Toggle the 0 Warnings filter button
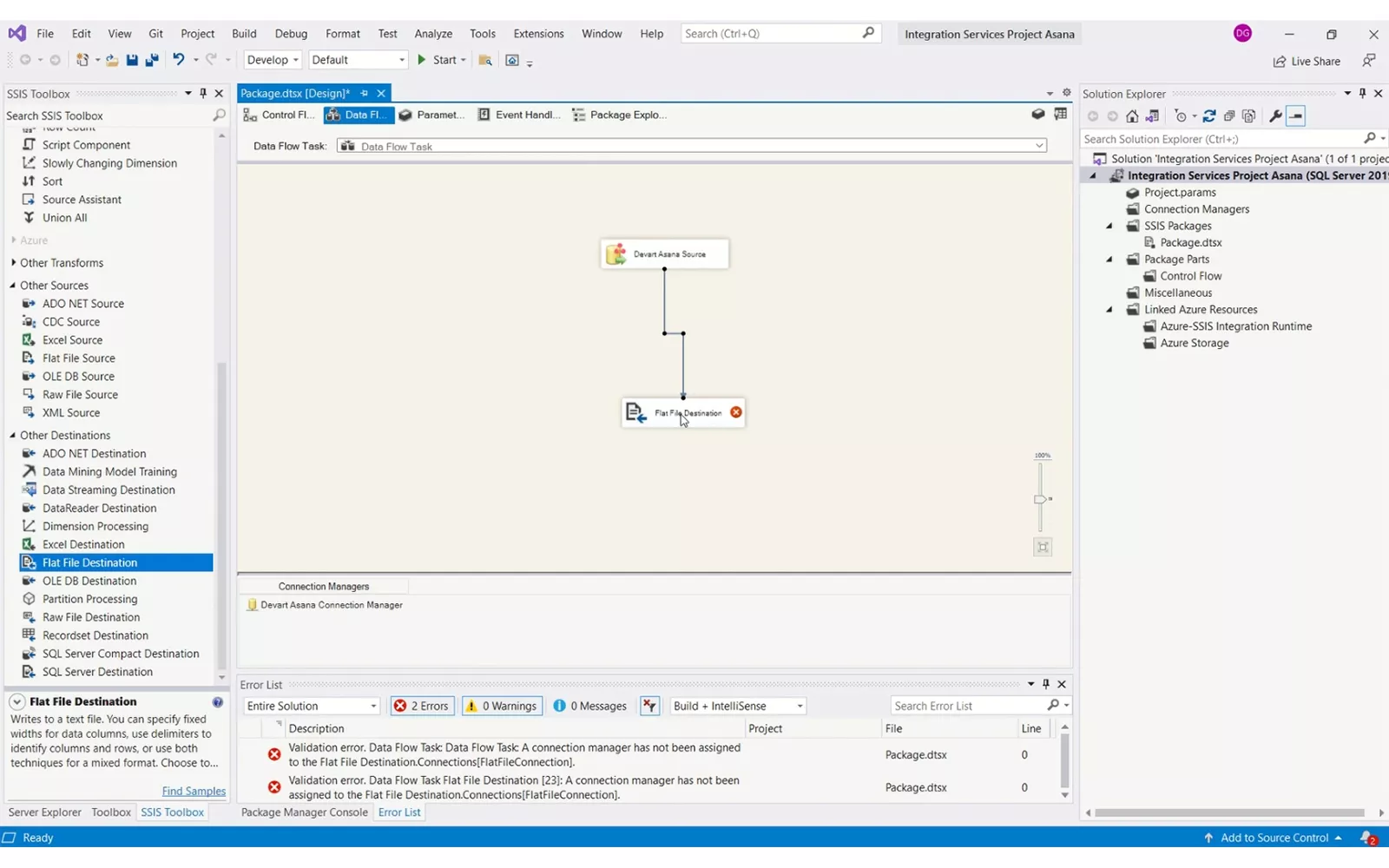 click(x=502, y=706)
